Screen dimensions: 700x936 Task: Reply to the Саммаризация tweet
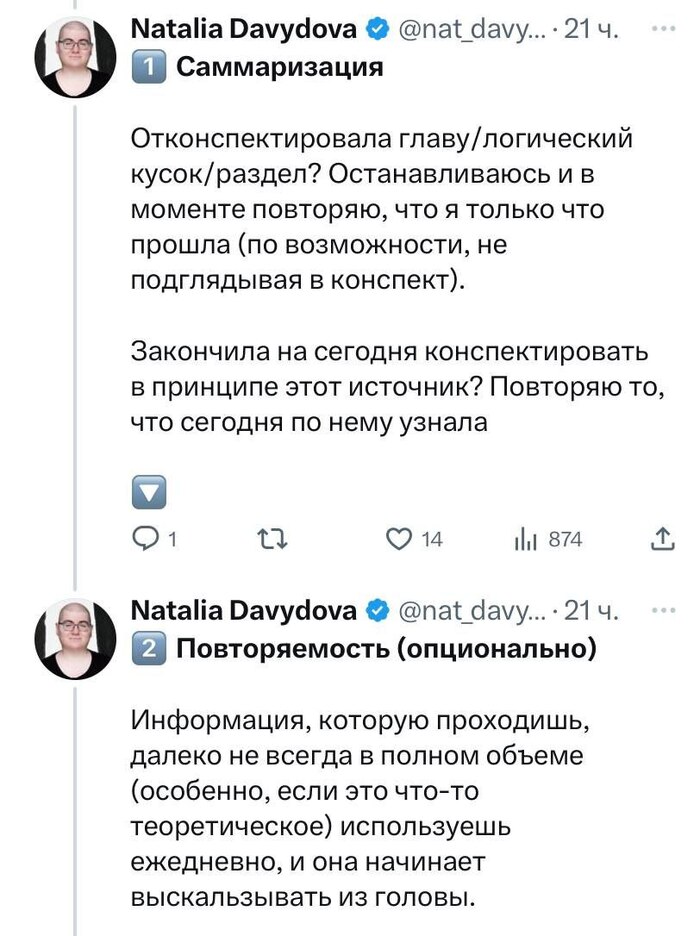click(x=147, y=539)
